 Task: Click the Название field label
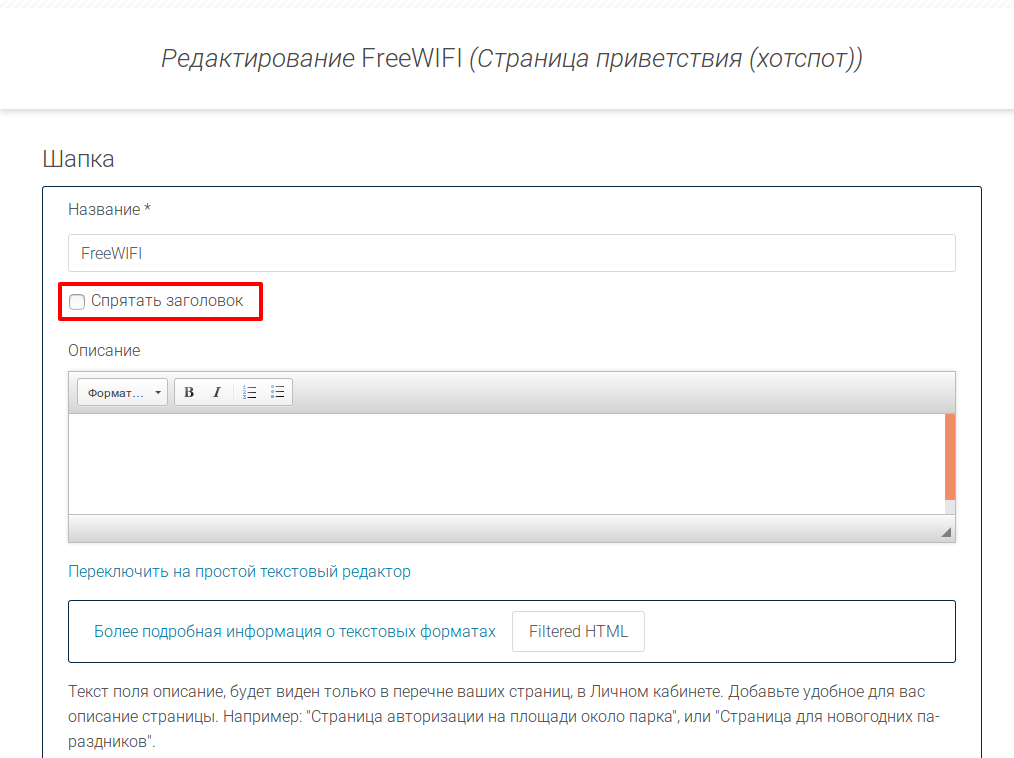tap(109, 209)
